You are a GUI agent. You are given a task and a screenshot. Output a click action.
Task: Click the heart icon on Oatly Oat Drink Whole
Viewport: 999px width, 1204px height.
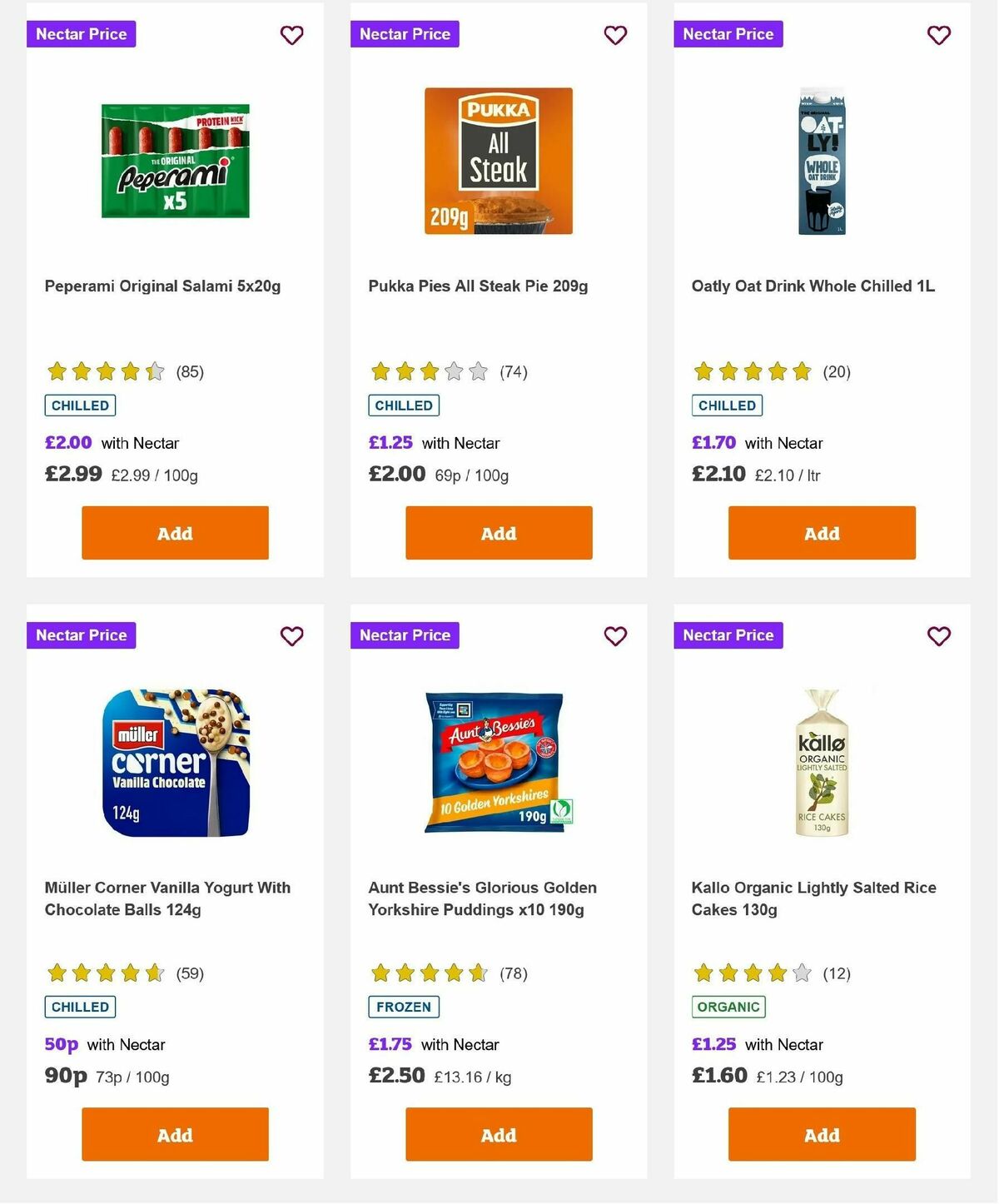pos(938,35)
